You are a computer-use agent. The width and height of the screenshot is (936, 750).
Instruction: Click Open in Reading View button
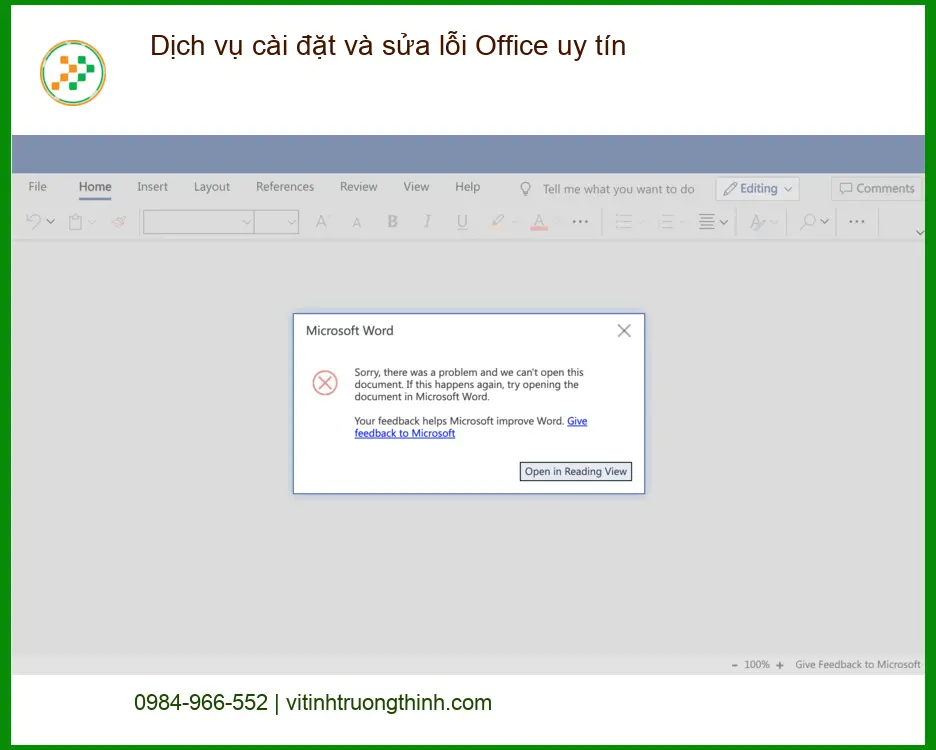(x=575, y=471)
